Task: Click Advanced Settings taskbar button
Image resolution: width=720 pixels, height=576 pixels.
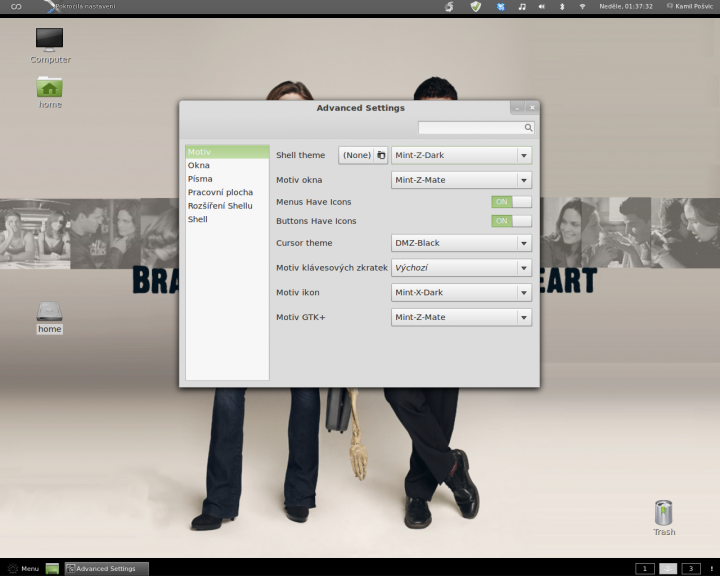Action: [x=107, y=569]
